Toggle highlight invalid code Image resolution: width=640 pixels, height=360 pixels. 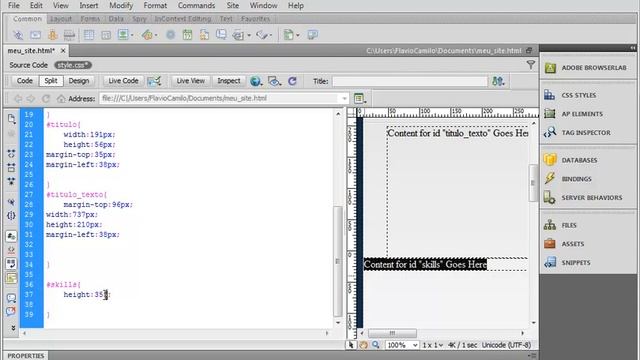(x=11, y=250)
